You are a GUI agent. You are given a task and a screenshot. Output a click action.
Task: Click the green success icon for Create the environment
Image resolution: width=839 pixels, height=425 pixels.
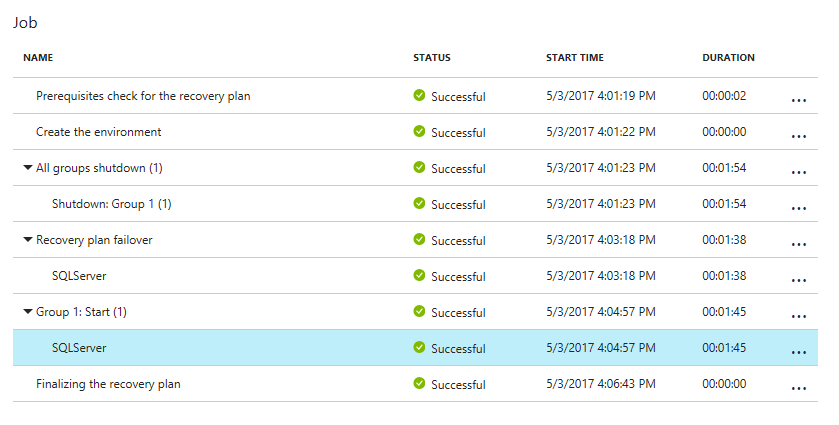click(x=420, y=132)
